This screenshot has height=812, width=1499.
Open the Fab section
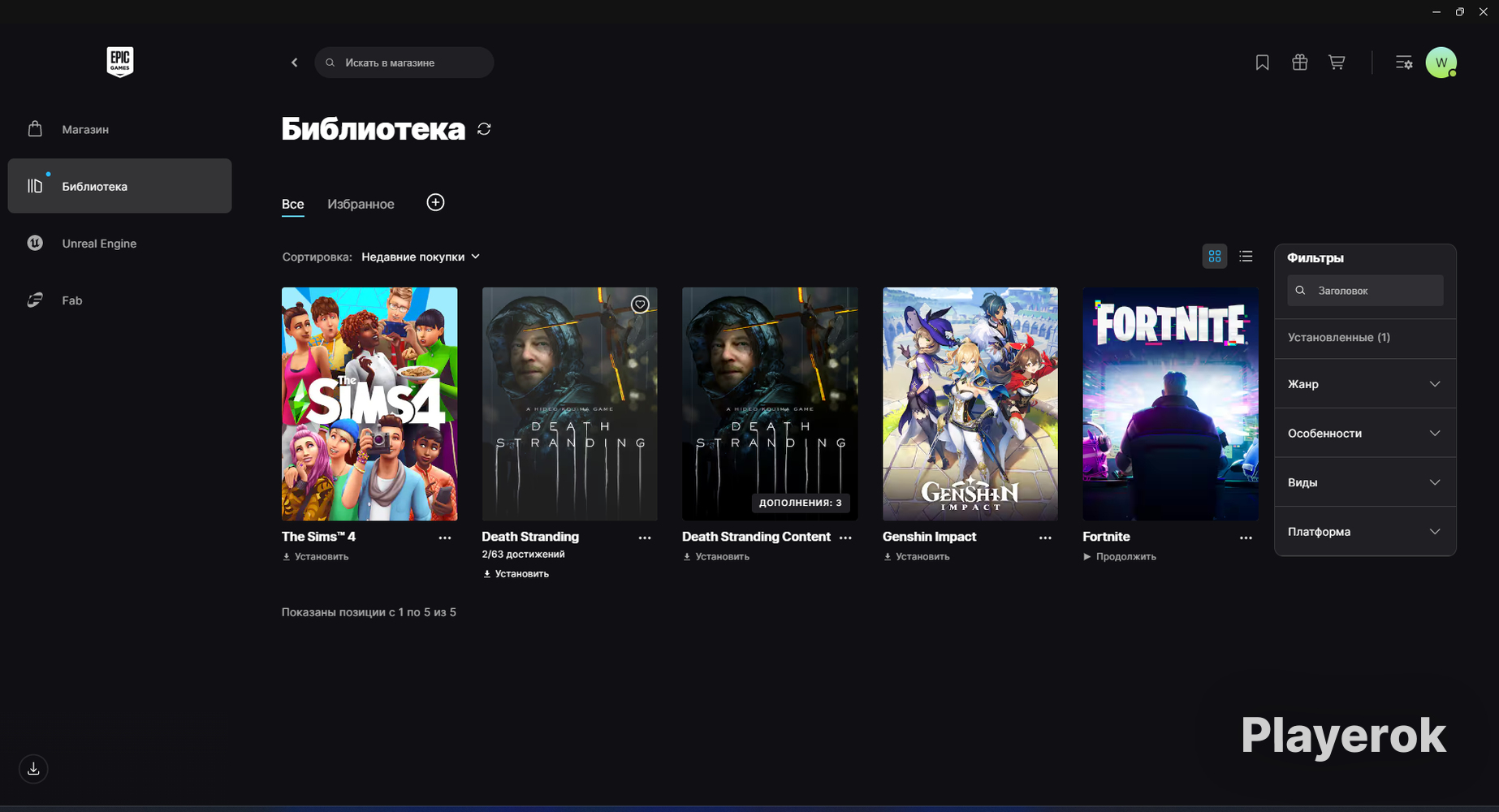[119, 300]
